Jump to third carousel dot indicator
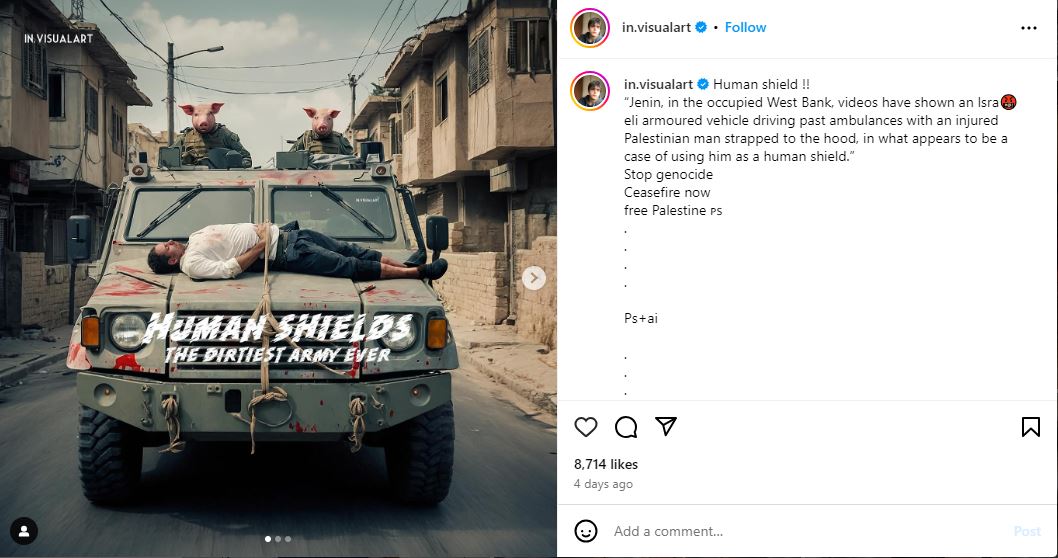This screenshot has height=558, width=1058. [x=288, y=539]
